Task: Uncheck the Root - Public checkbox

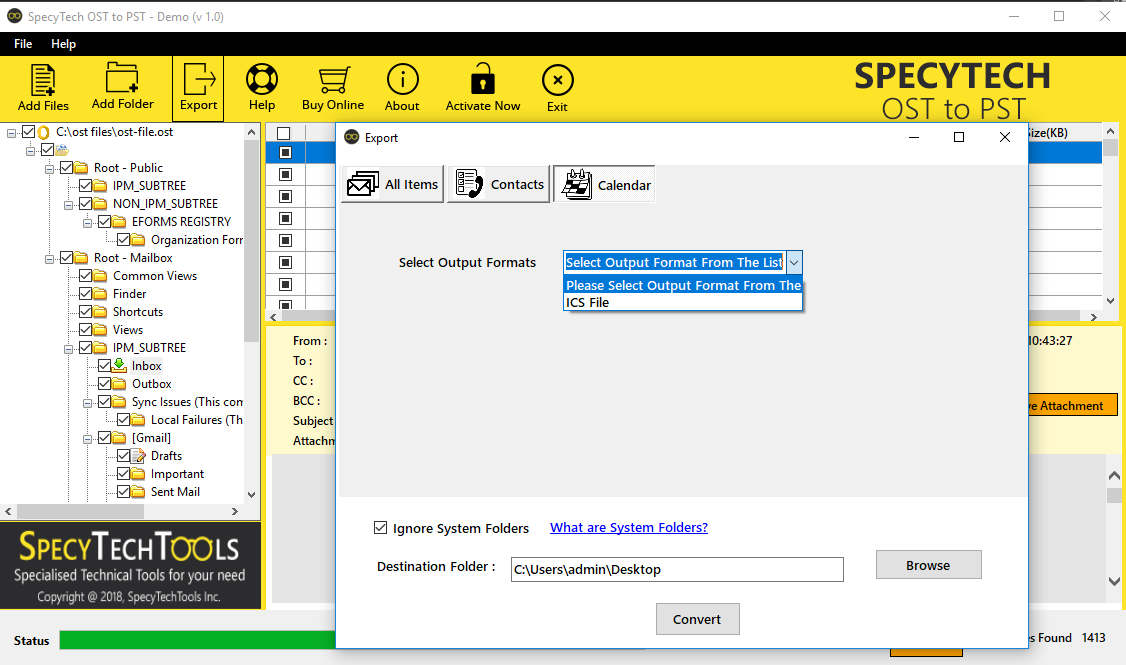Action: [66, 167]
